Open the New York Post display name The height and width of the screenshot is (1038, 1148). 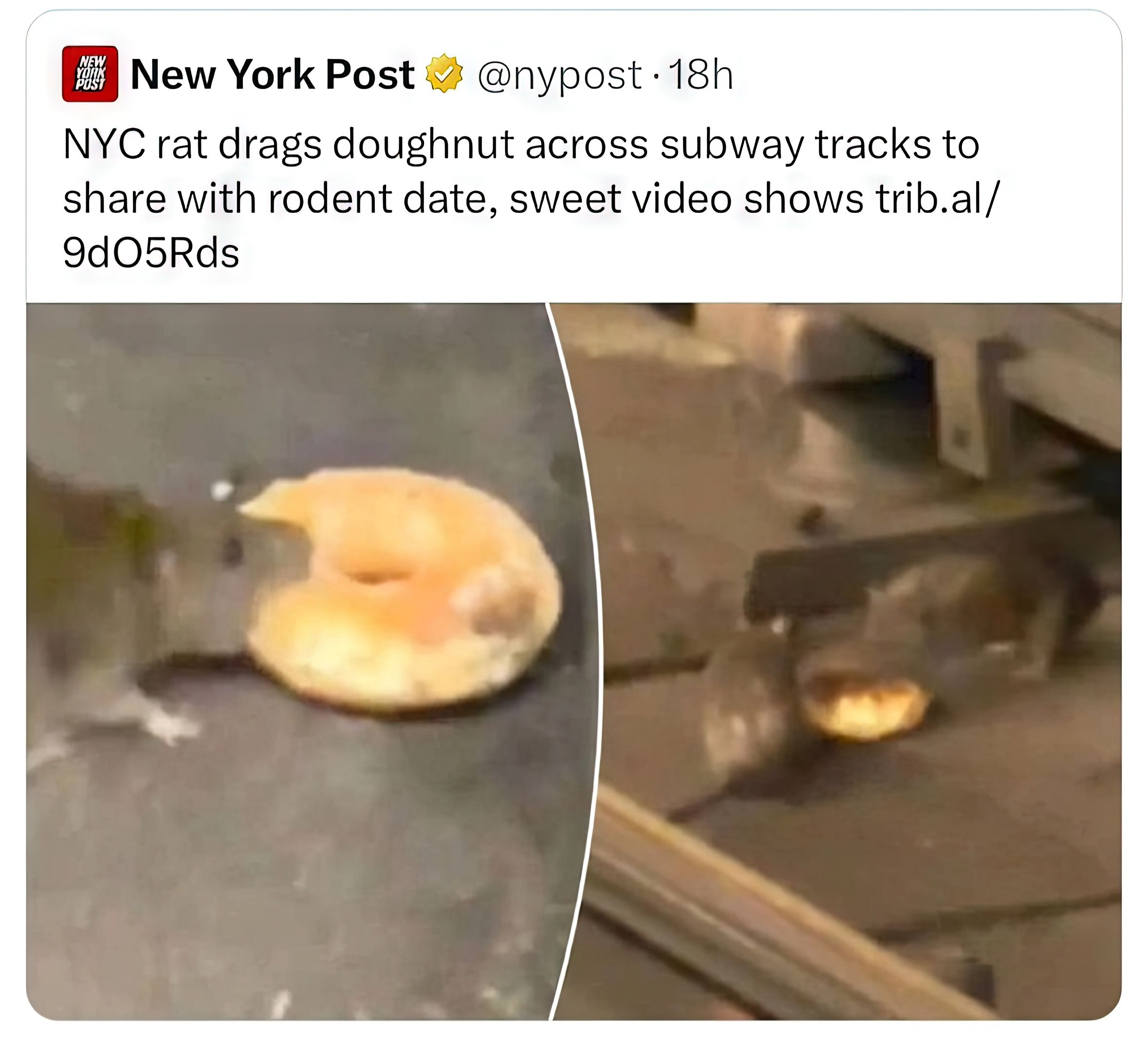pyautogui.click(x=273, y=74)
